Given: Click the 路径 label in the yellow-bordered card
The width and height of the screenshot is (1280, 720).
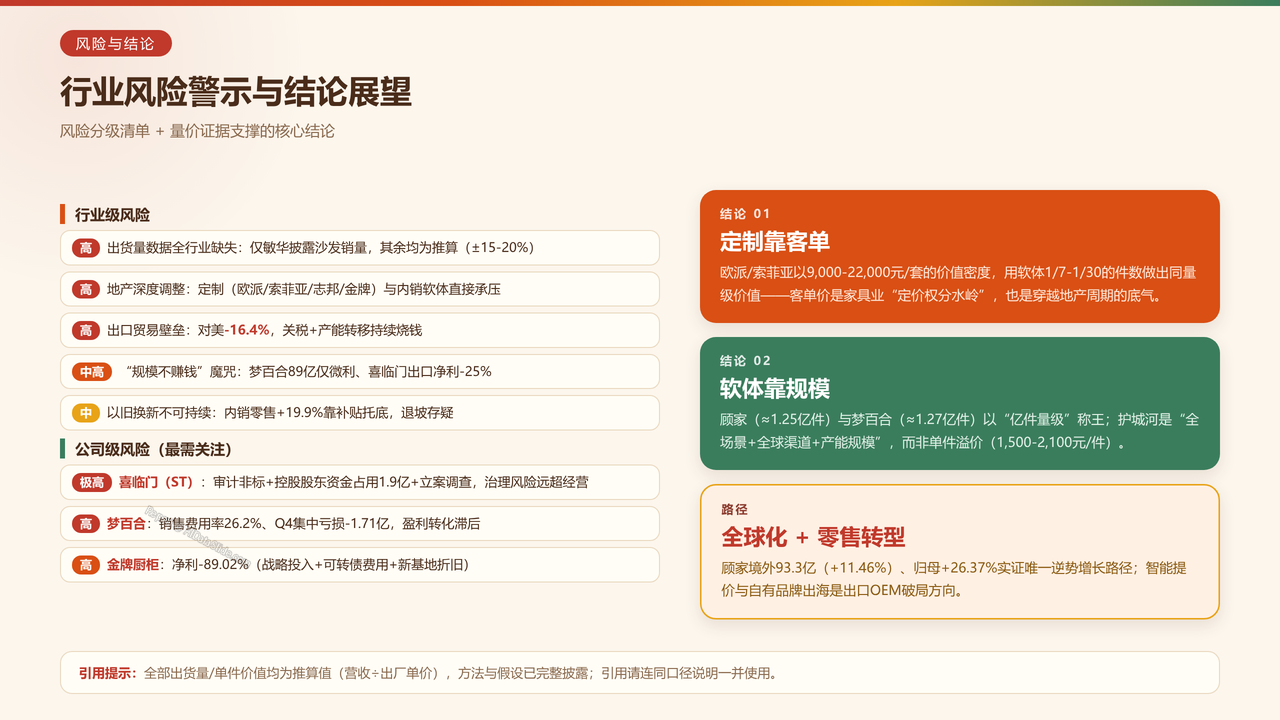Looking at the screenshot, I should point(735,509).
